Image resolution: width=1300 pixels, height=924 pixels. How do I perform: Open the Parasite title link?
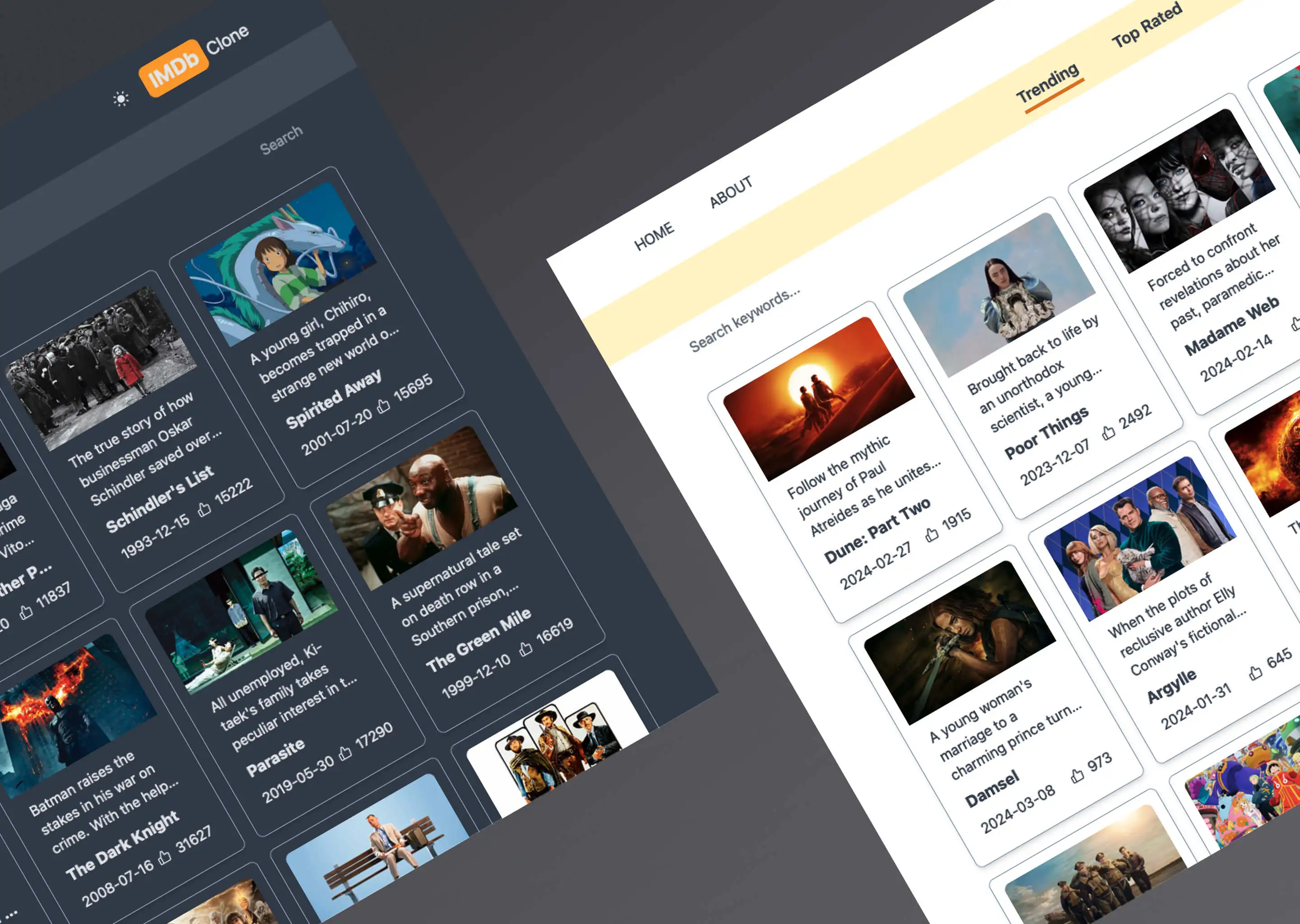click(x=275, y=758)
